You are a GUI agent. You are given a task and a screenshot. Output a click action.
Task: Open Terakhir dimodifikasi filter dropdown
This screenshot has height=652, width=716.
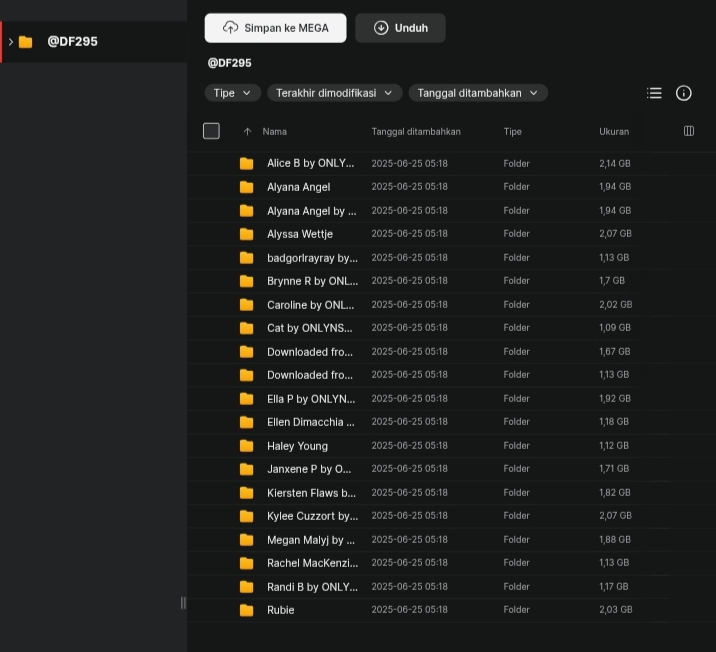(334, 93)
